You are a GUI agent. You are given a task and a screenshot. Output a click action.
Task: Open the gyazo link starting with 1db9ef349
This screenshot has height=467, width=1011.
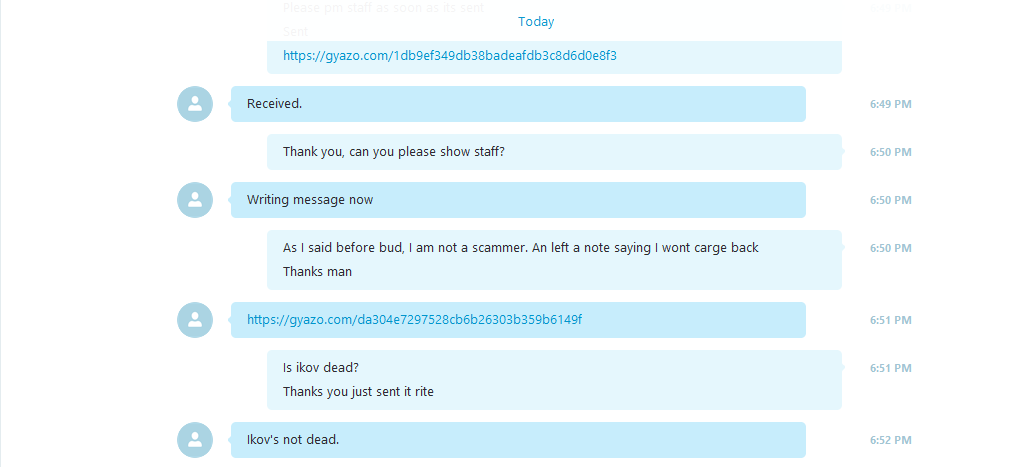click(x=449, y=55)
